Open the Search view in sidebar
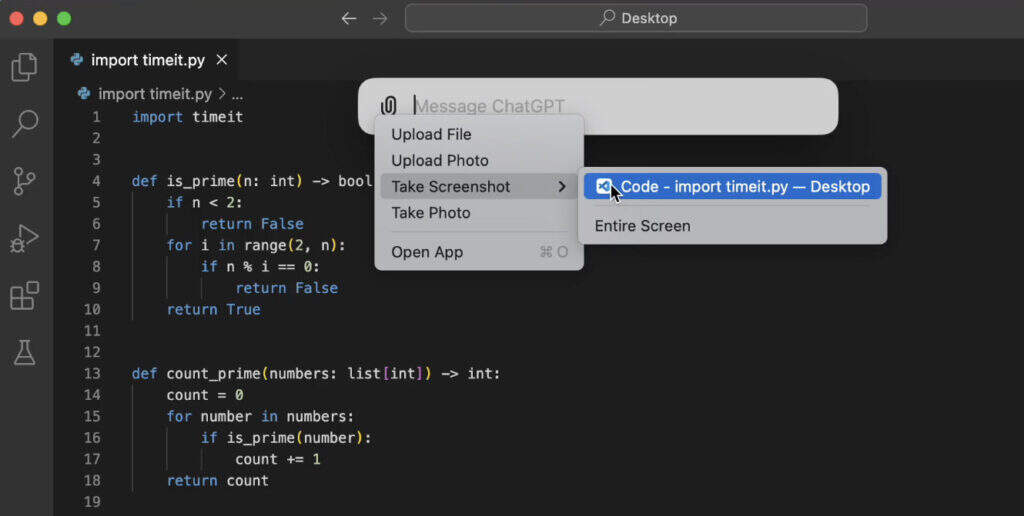Viewport: 1024px width, 516px height. tap(25, 124)
